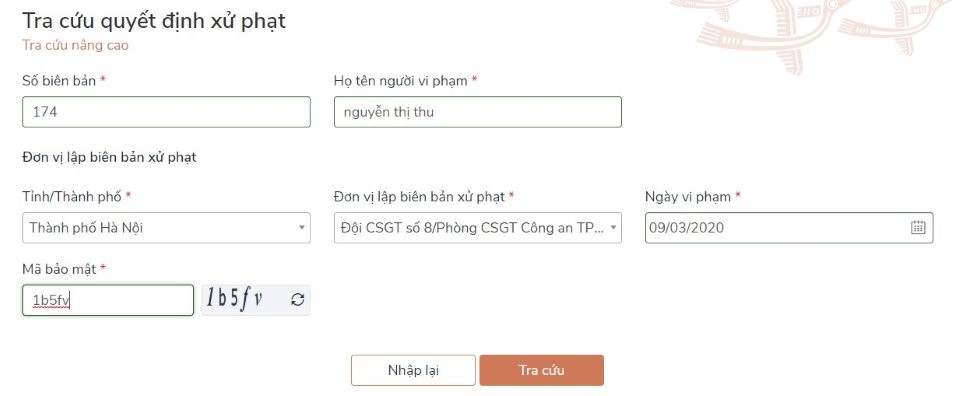Select the Họ tên người vi phạm input
The width and height of the screenshot is (960, 396).
click(478, 112)
